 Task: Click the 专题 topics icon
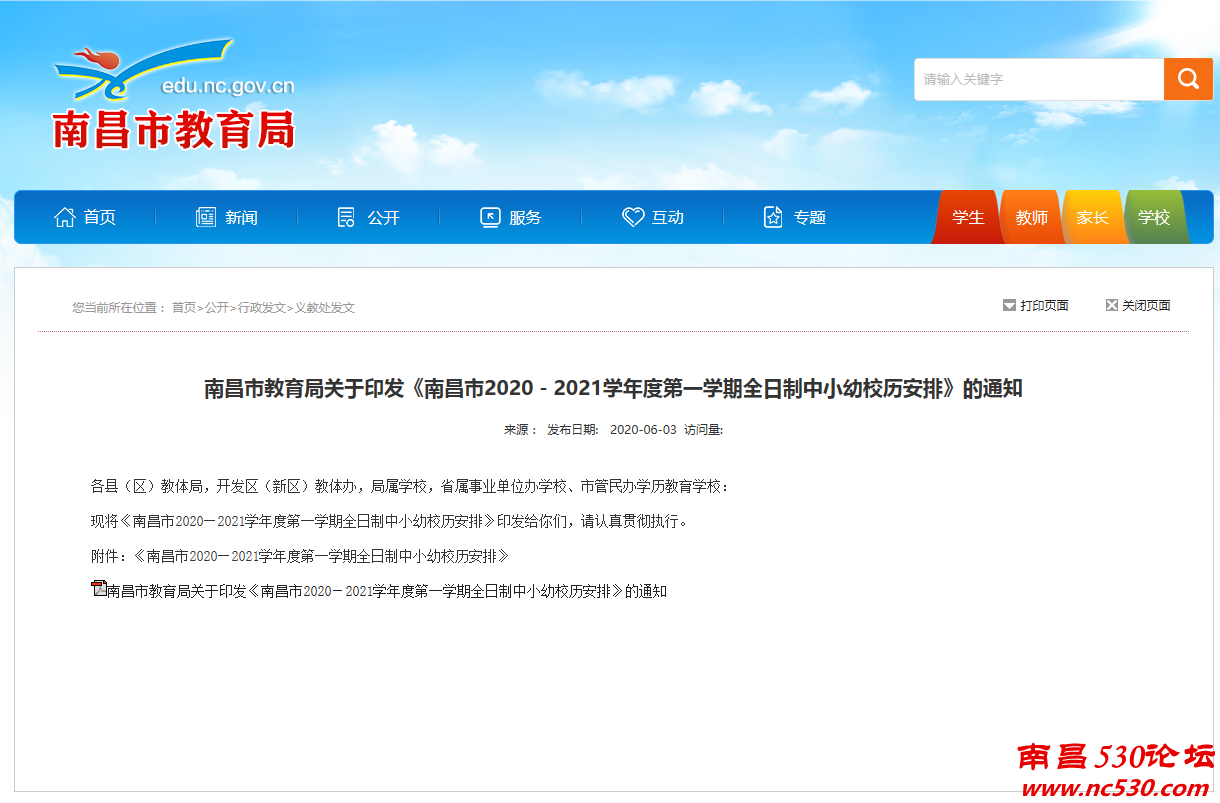coord(771,215)
